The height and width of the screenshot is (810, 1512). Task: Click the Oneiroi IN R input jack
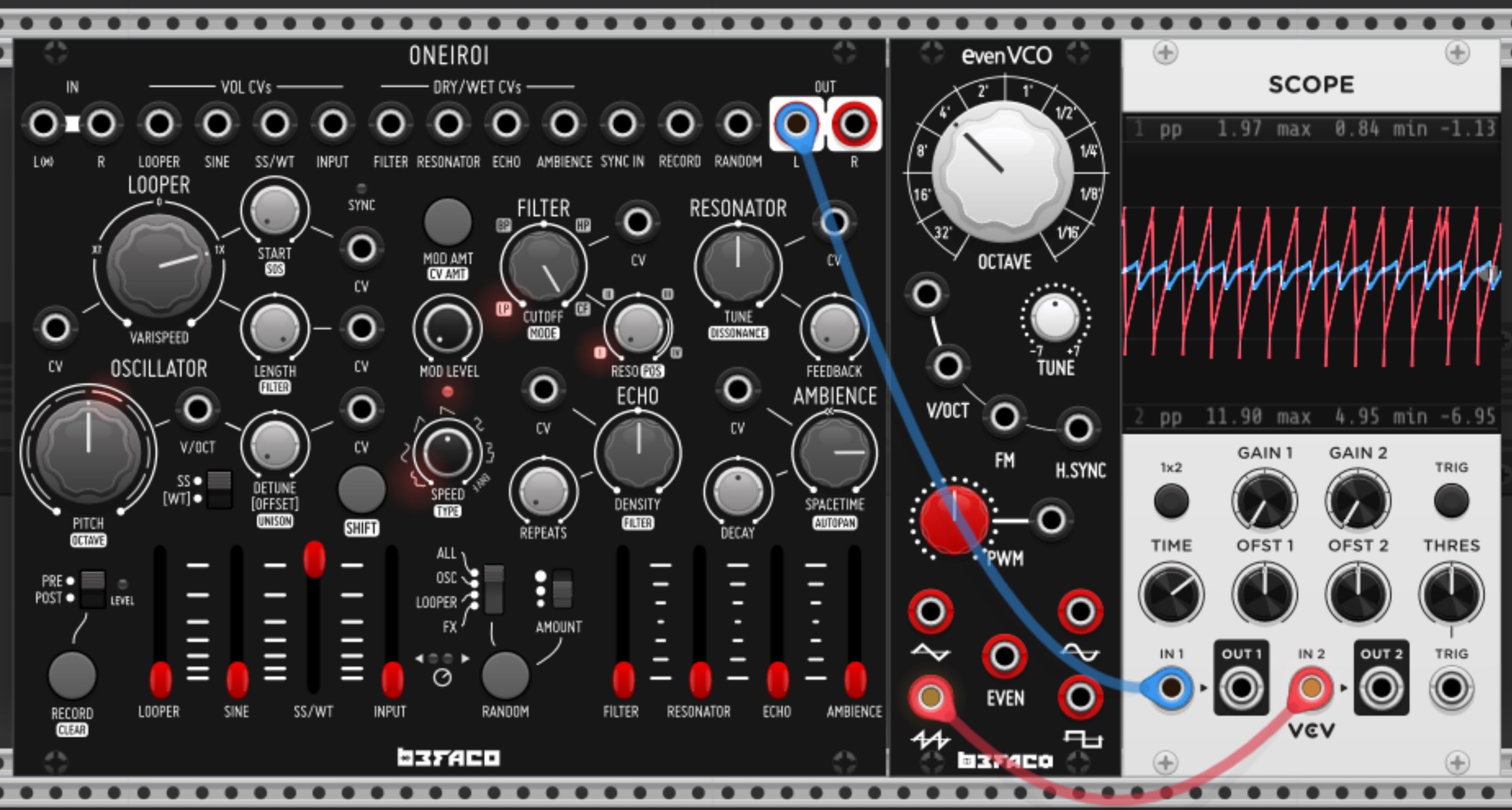click(101, 124)
